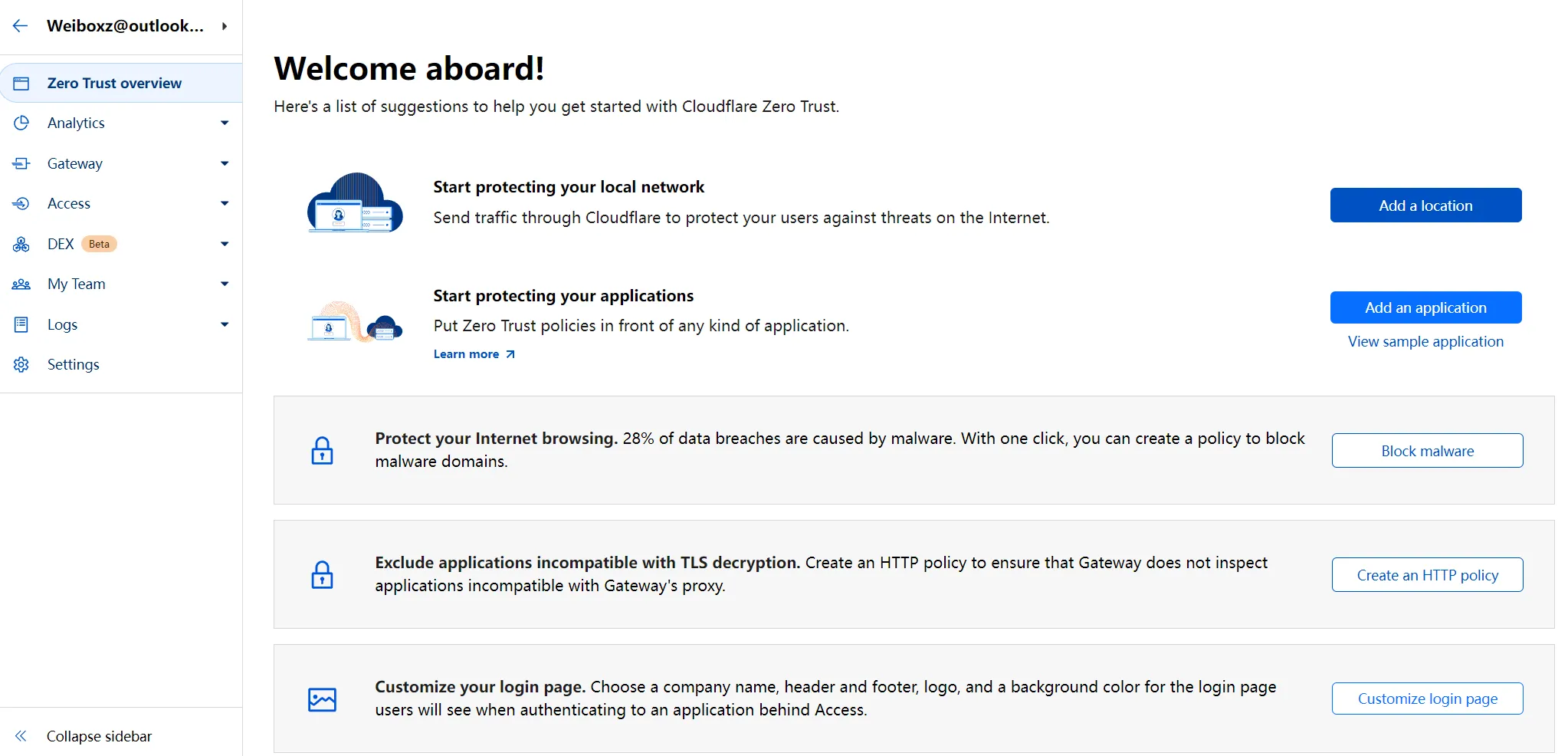
Task: Click the My Team people icon
Action: click(21, 284)
